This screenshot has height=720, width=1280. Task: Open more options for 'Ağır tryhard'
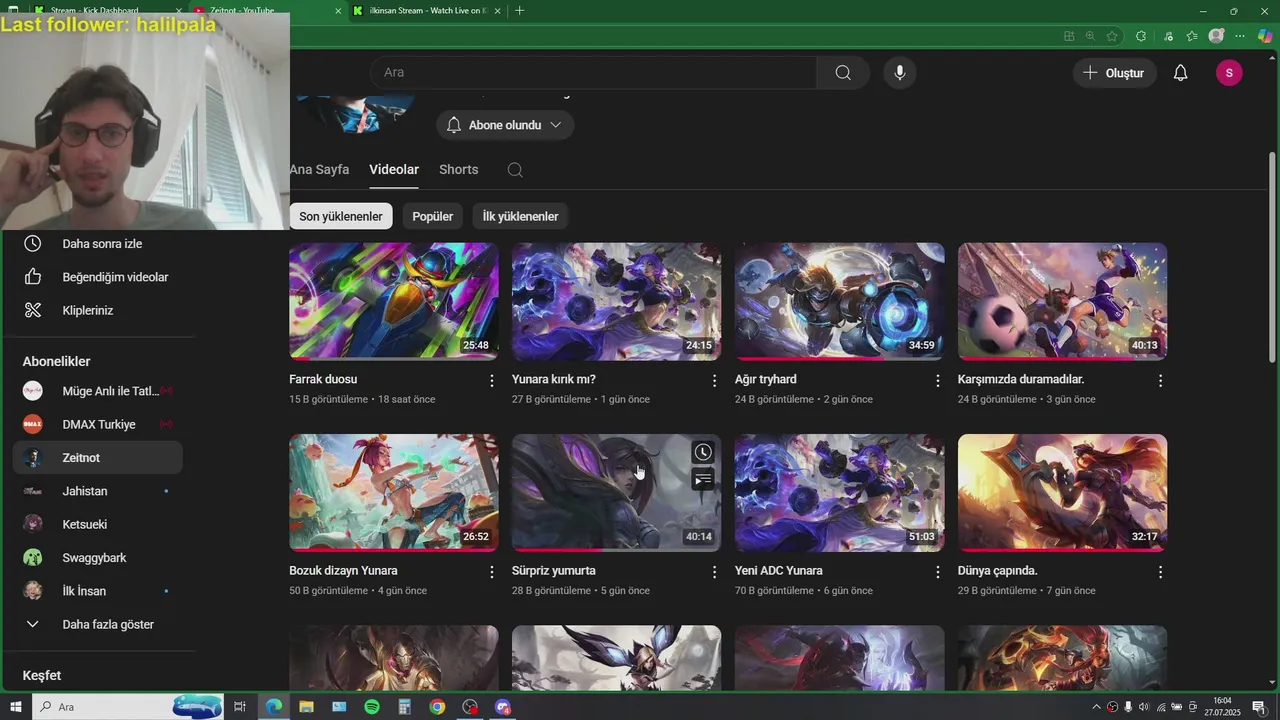[937, 381]
